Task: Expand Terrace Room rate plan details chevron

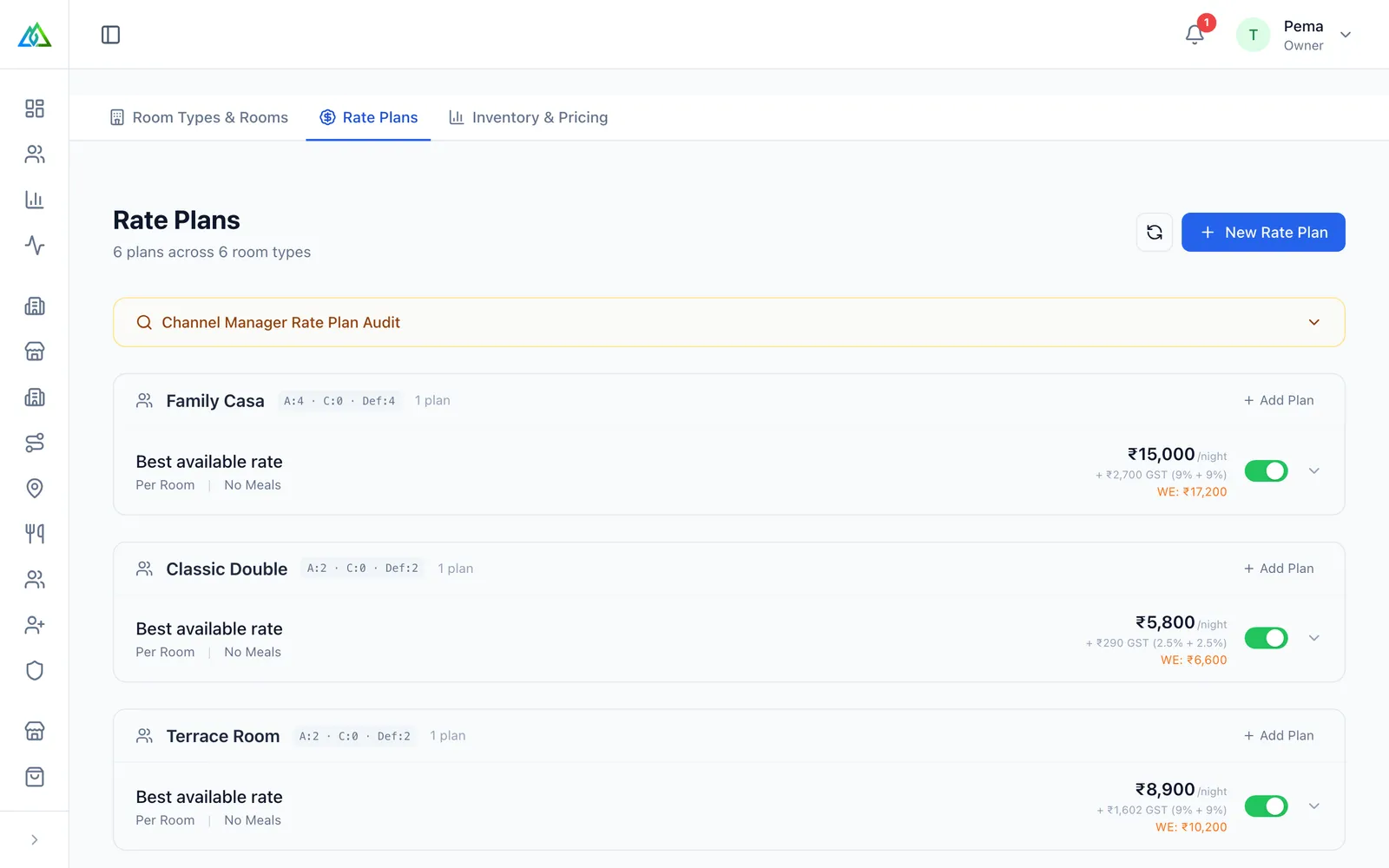Action: point(1314,806)
